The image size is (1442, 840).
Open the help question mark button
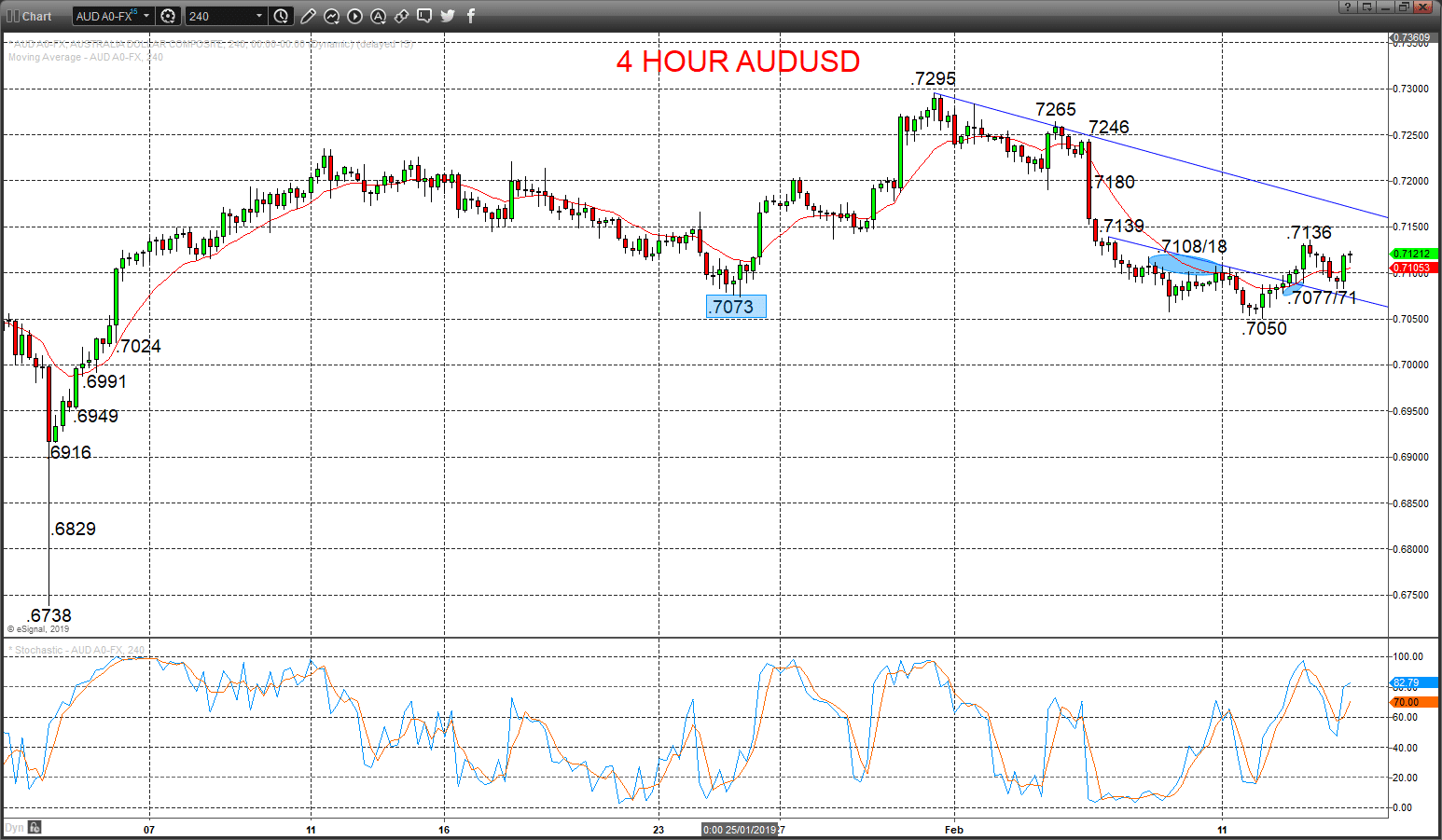[x=1346, y=7]
